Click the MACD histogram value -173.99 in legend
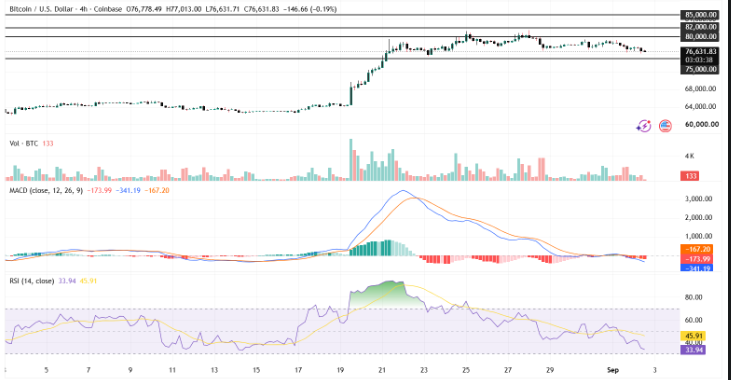Image resolution: width=731 pixels, height=380 pixels. click(99, 190)
